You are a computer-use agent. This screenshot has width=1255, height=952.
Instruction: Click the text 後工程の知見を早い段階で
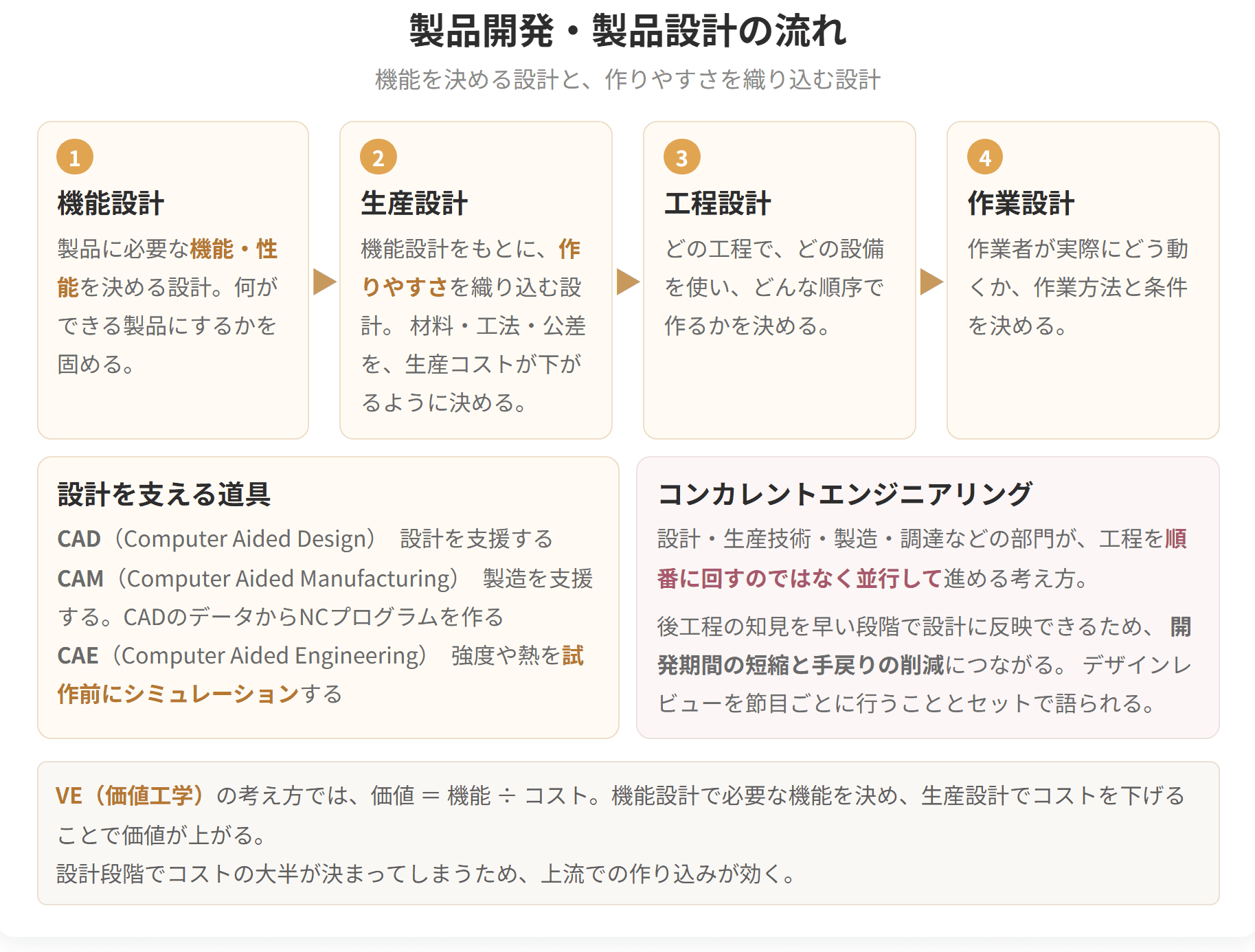click(789, 626)
